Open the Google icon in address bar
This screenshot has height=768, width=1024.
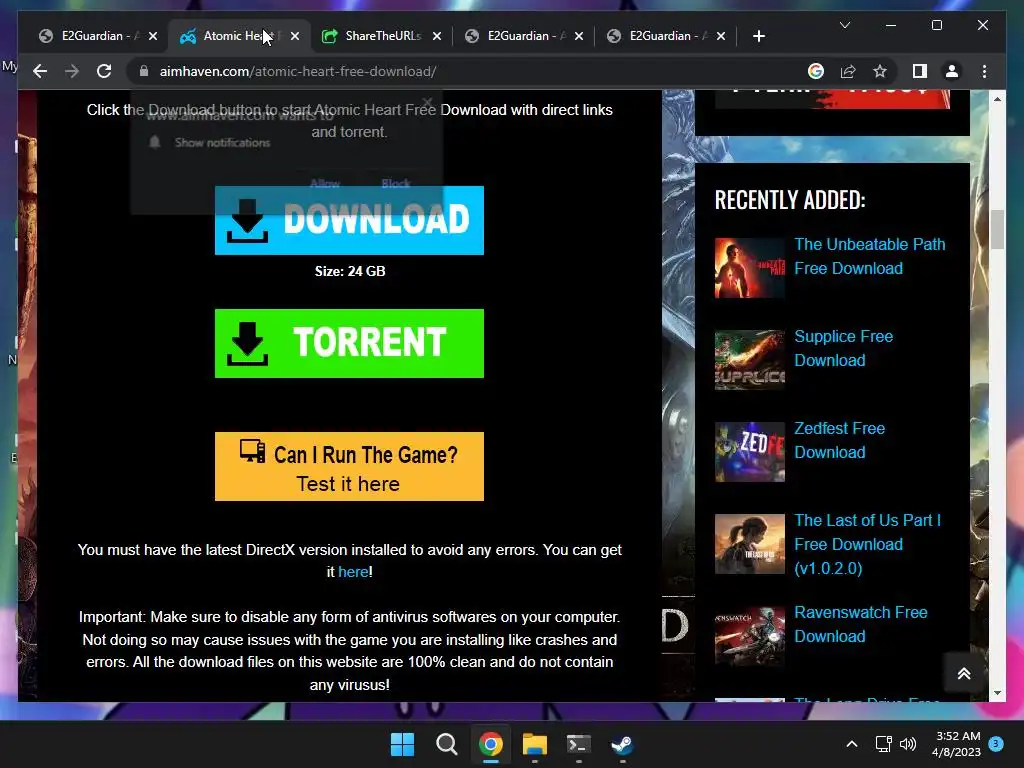pos(816,71)
